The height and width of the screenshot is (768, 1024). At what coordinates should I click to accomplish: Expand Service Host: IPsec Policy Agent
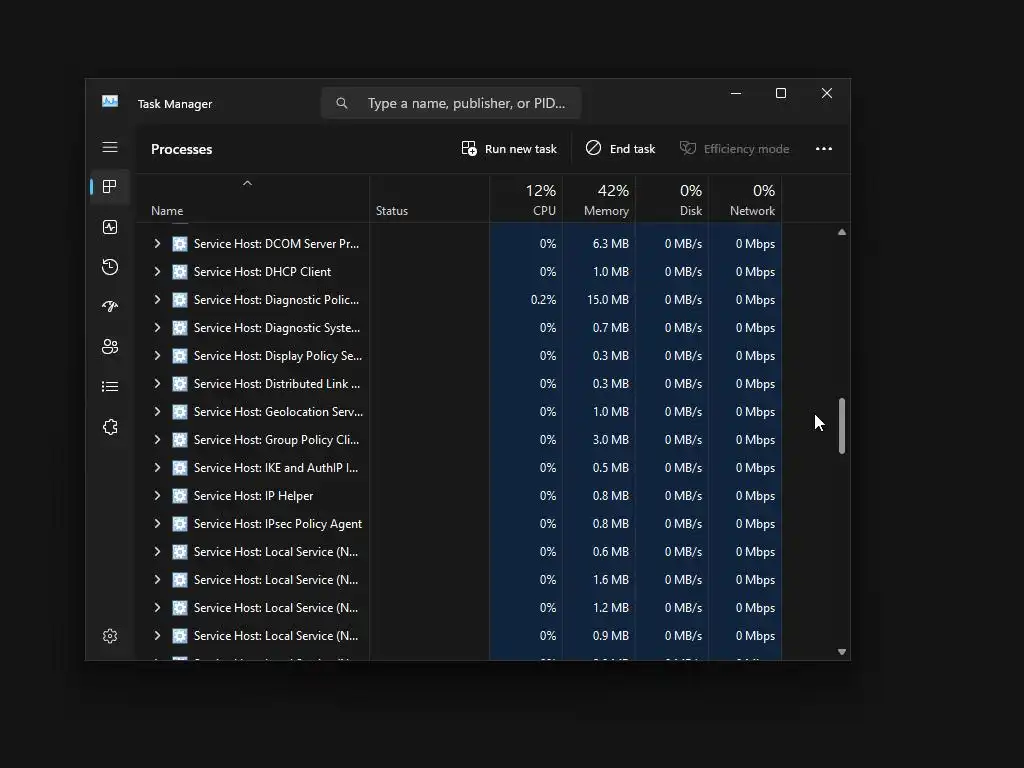[157, 524]
